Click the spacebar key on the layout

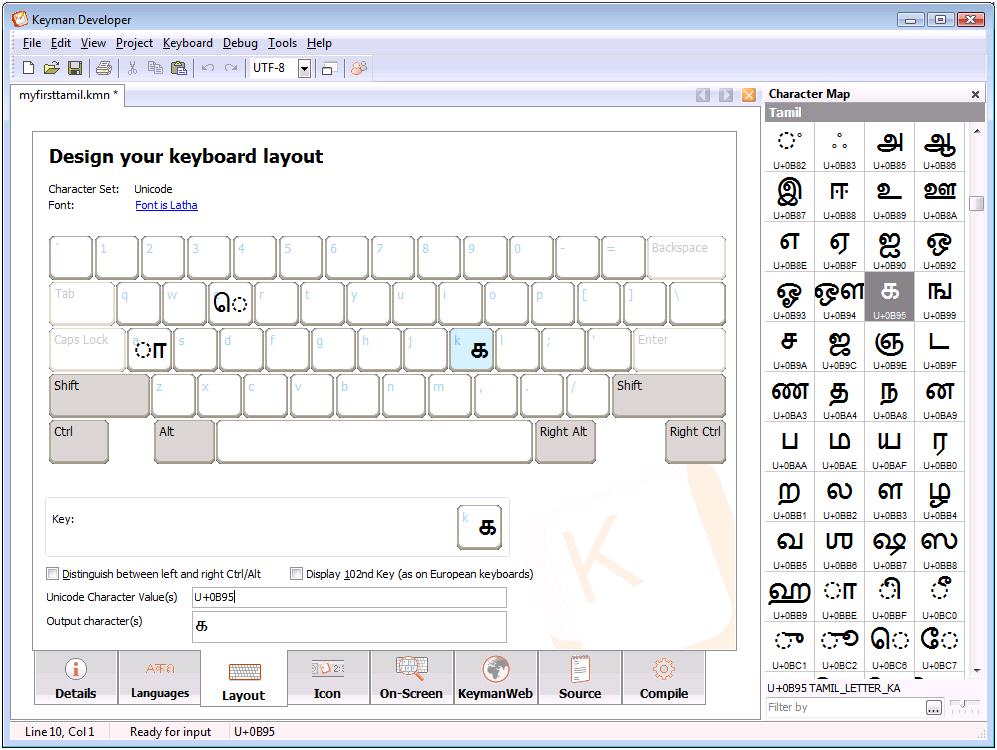(x=375, y=442)
